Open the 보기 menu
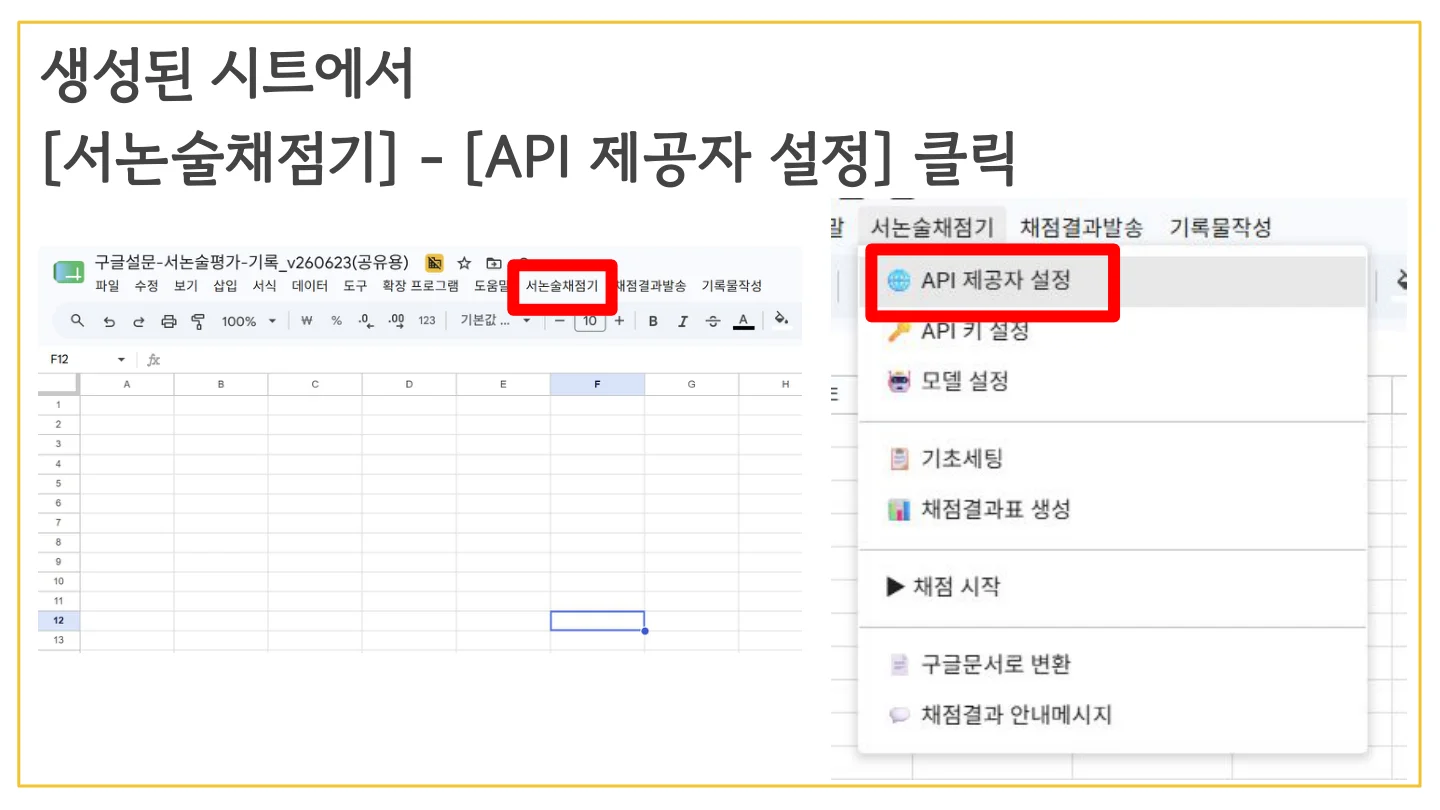 coord(186,286)
